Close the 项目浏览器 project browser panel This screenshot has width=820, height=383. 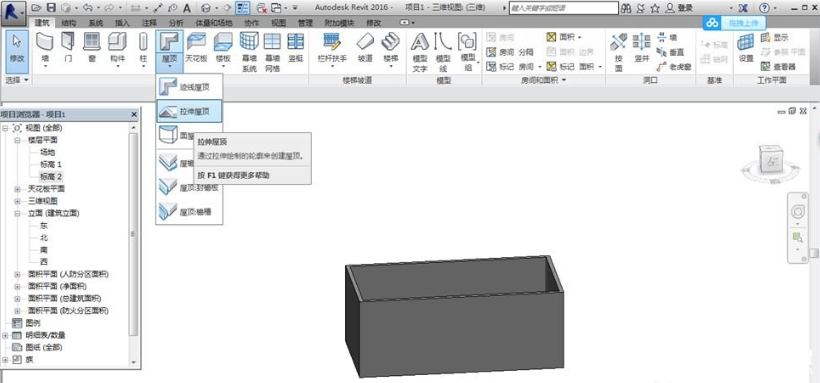click(x=133, y=114)
